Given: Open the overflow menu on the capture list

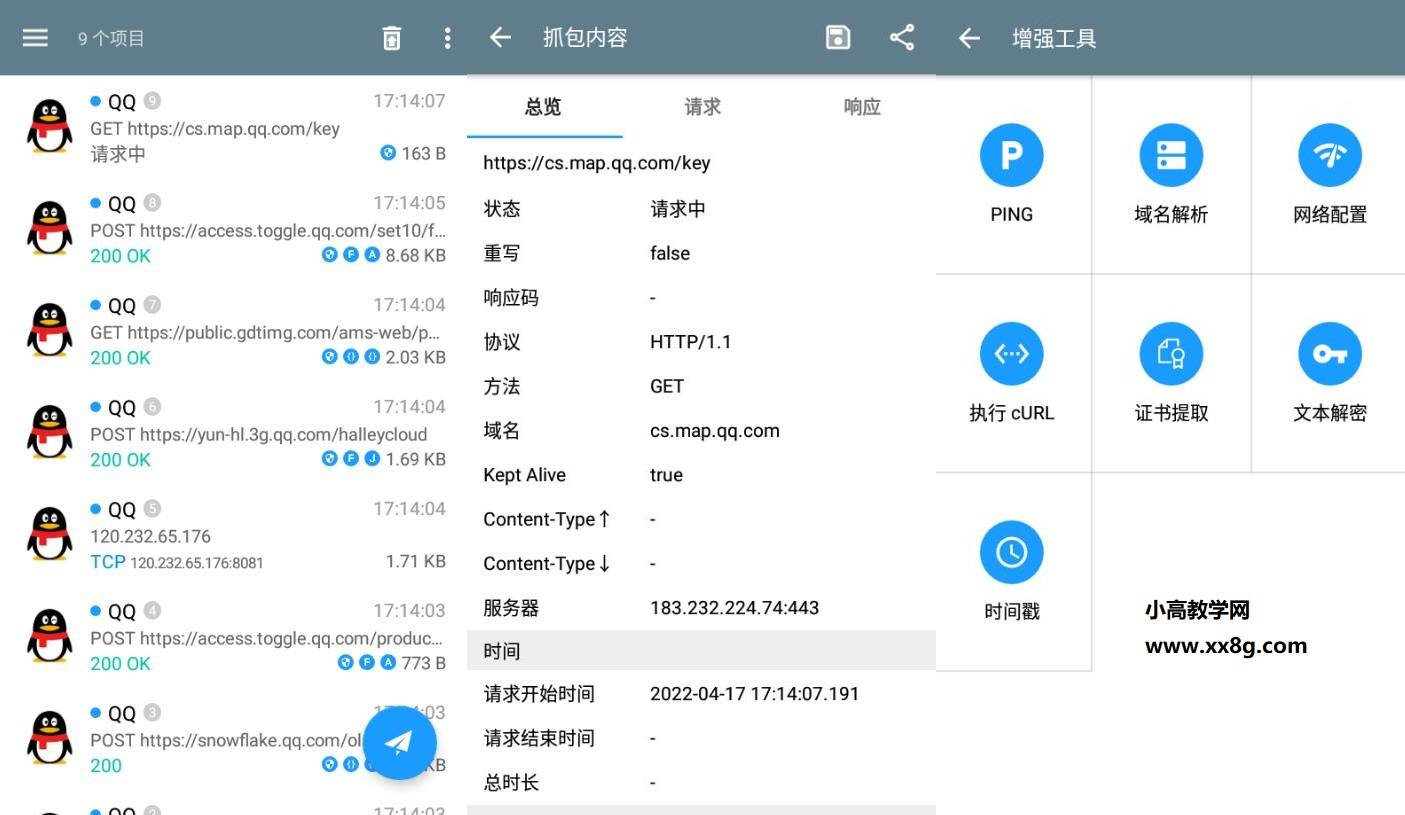Looking at the screenshot, I should pos(447,37).
